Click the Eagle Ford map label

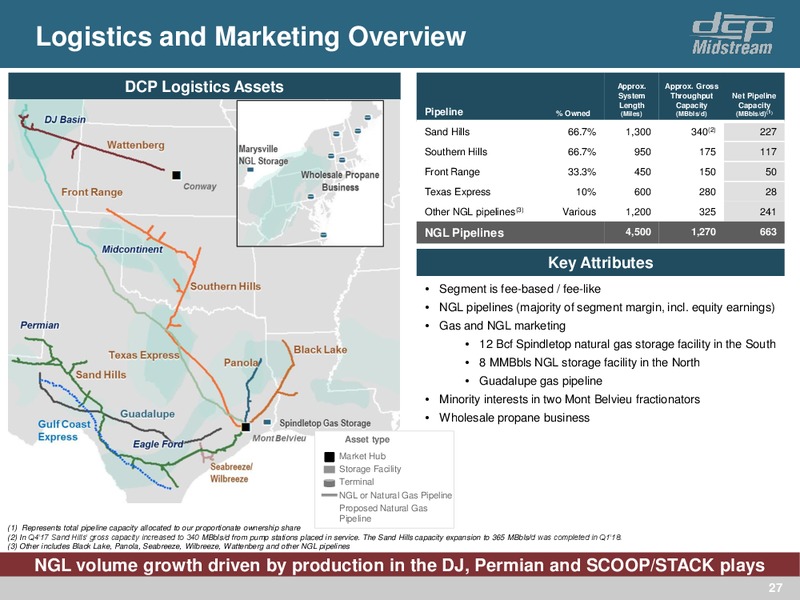tap(158, 444)
